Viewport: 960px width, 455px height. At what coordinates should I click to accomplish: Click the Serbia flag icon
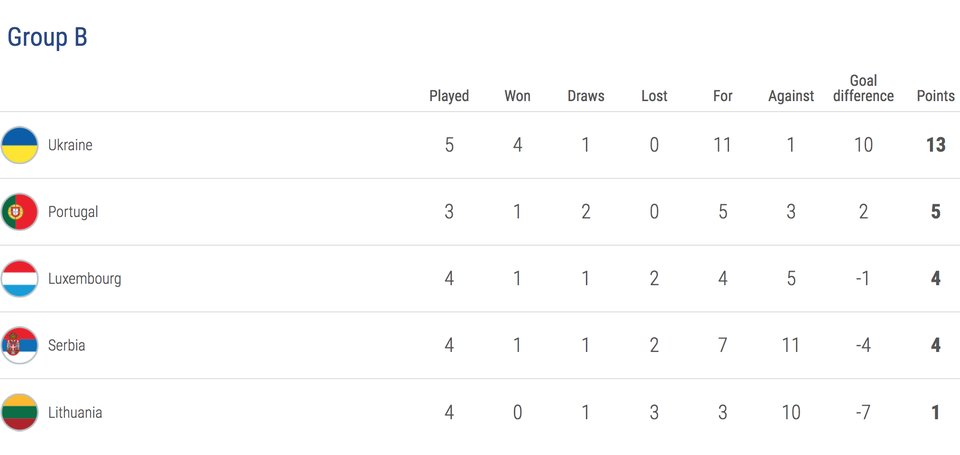pos(20,346)
